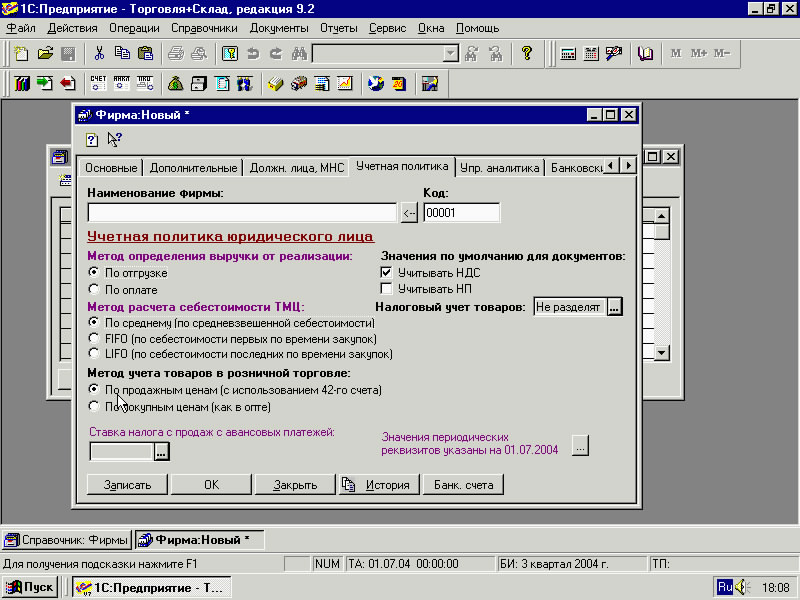Toggle 'Учитывать НДС' checkbox
The width and height of the screenshot is (800, 600).
tap(386, 272)
